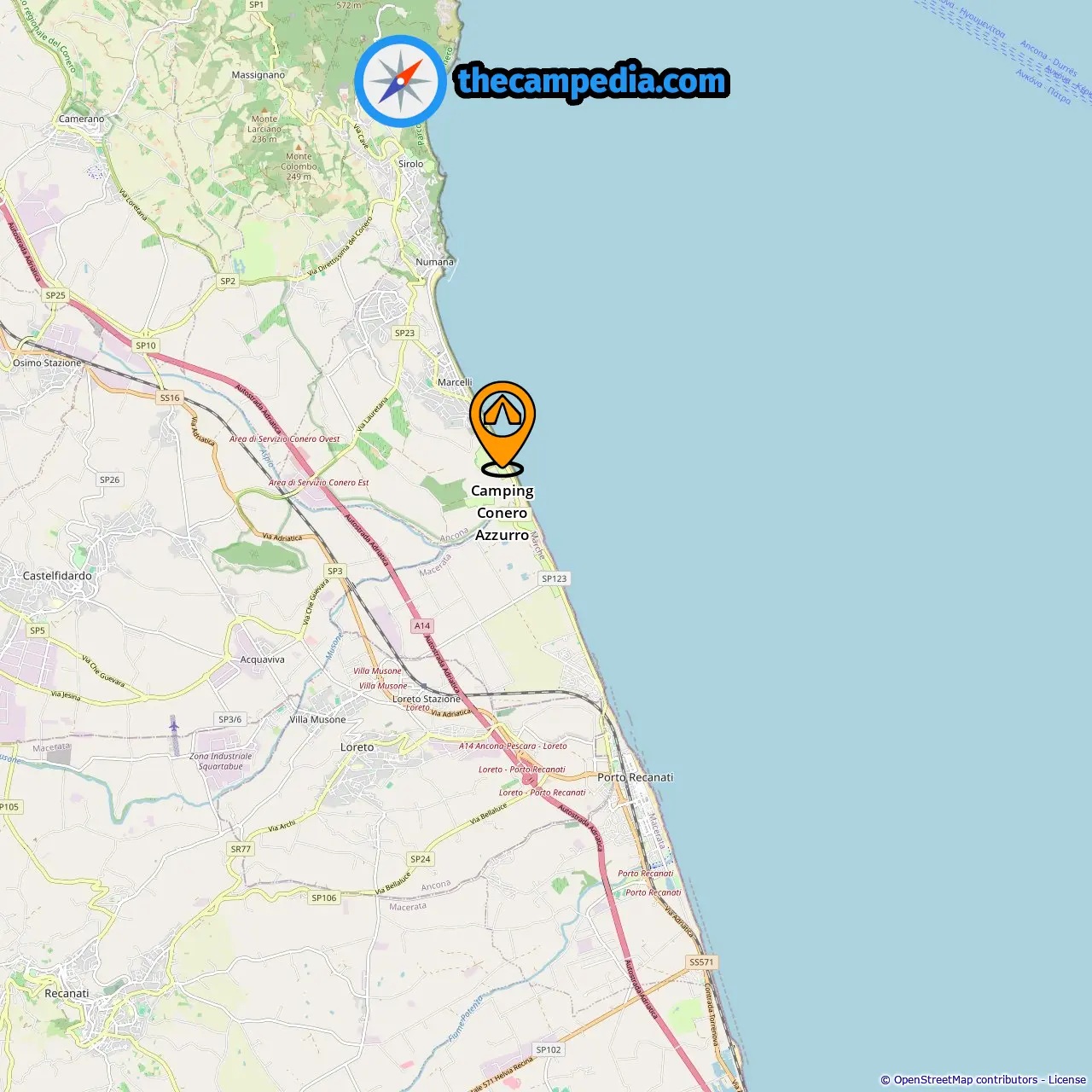This screenshot has height=1092, width=1092.
Task: Select the Sirolo town label
Action: (410, 164)
